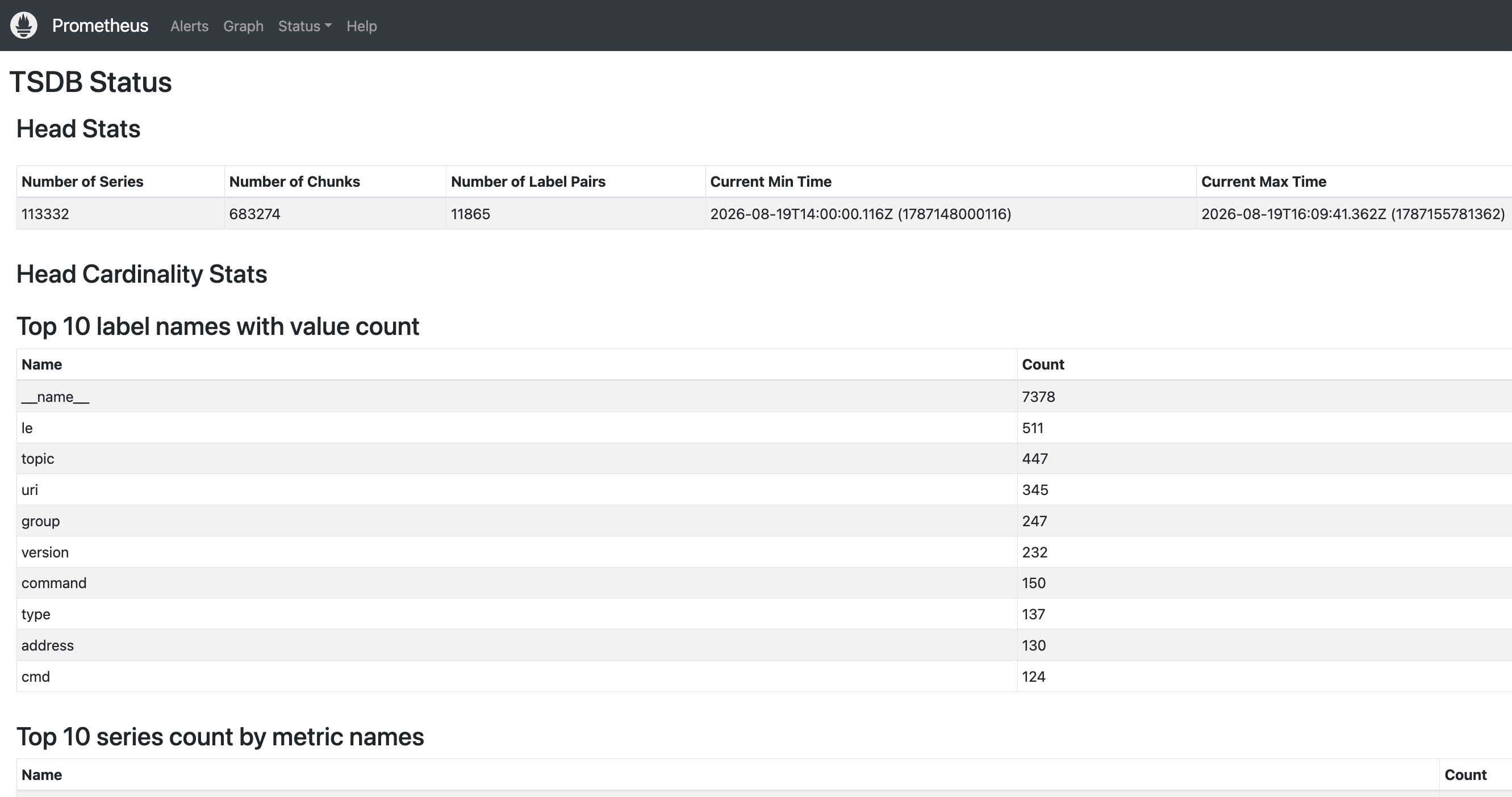Click the 113332 series count value
Image resolution: width=1512 pixels, height=797 pixels.
[45, 214]
